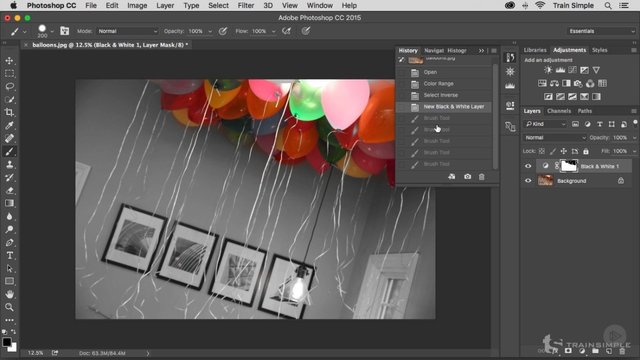Toggle lock image pixels
640x360 pixels.
[x=553, y=151]
